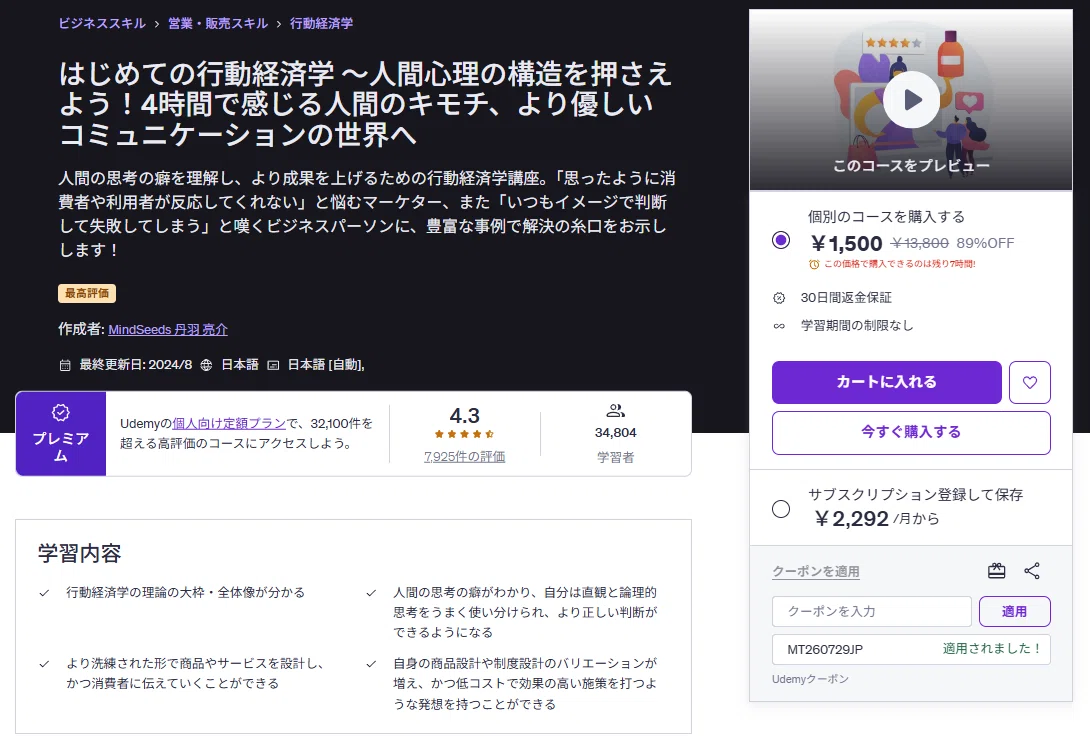Click the struck-through ¥13,800 price
This screenshot has width=1090, height=742.
pyautogui.click(x=920, y=243)
